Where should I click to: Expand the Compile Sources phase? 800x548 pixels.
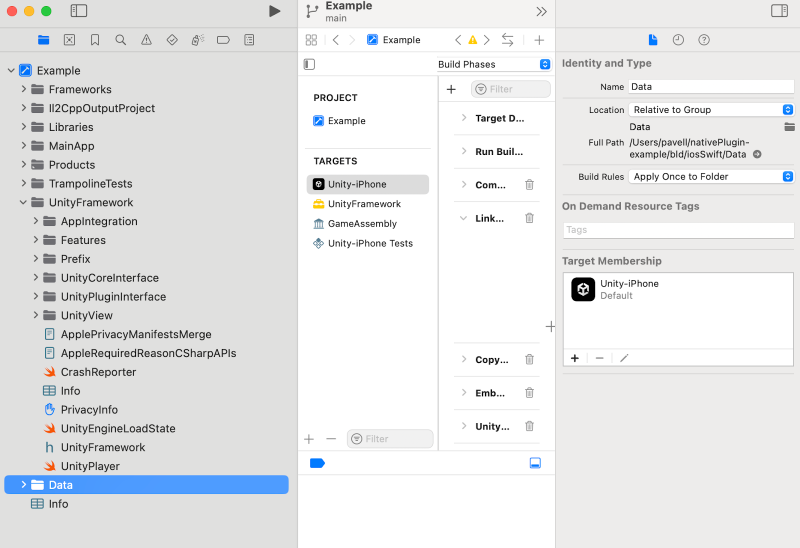click(464, 185)
